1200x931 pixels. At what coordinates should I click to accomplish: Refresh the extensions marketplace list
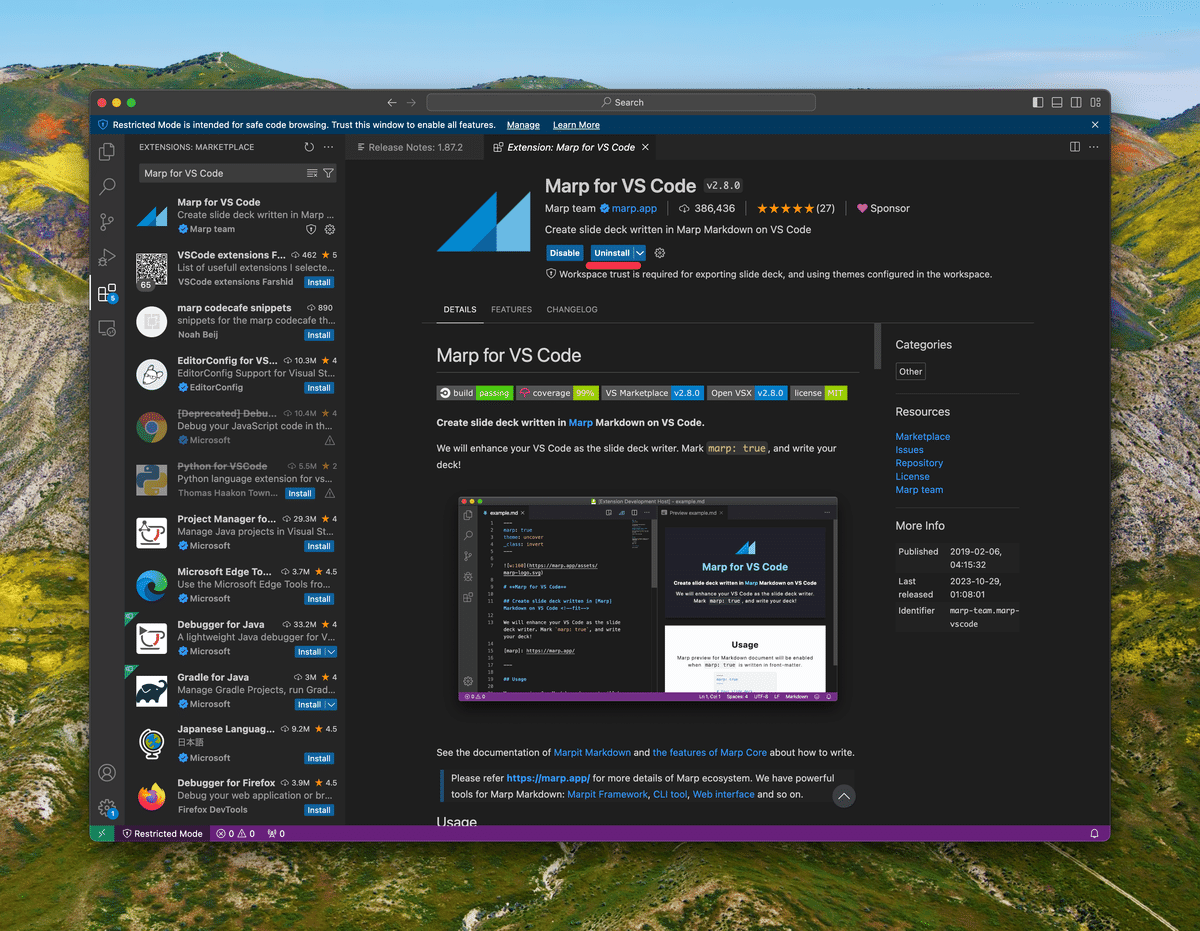click(x=309, y=147)
